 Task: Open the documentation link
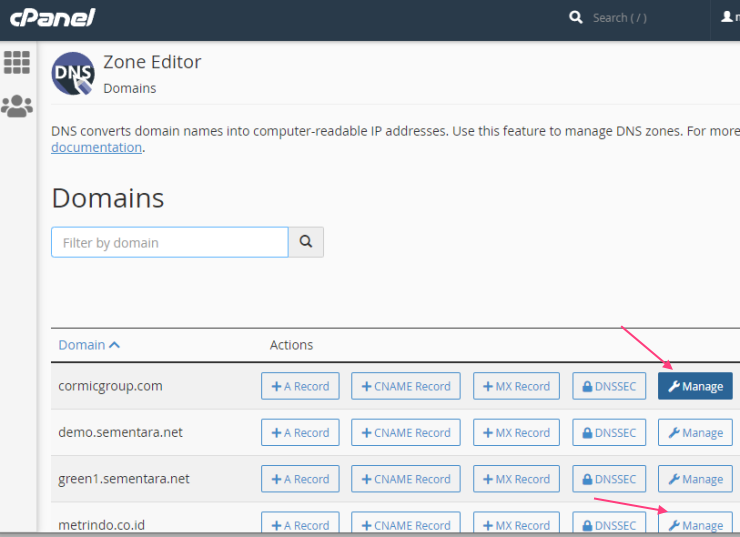[96, 148]
